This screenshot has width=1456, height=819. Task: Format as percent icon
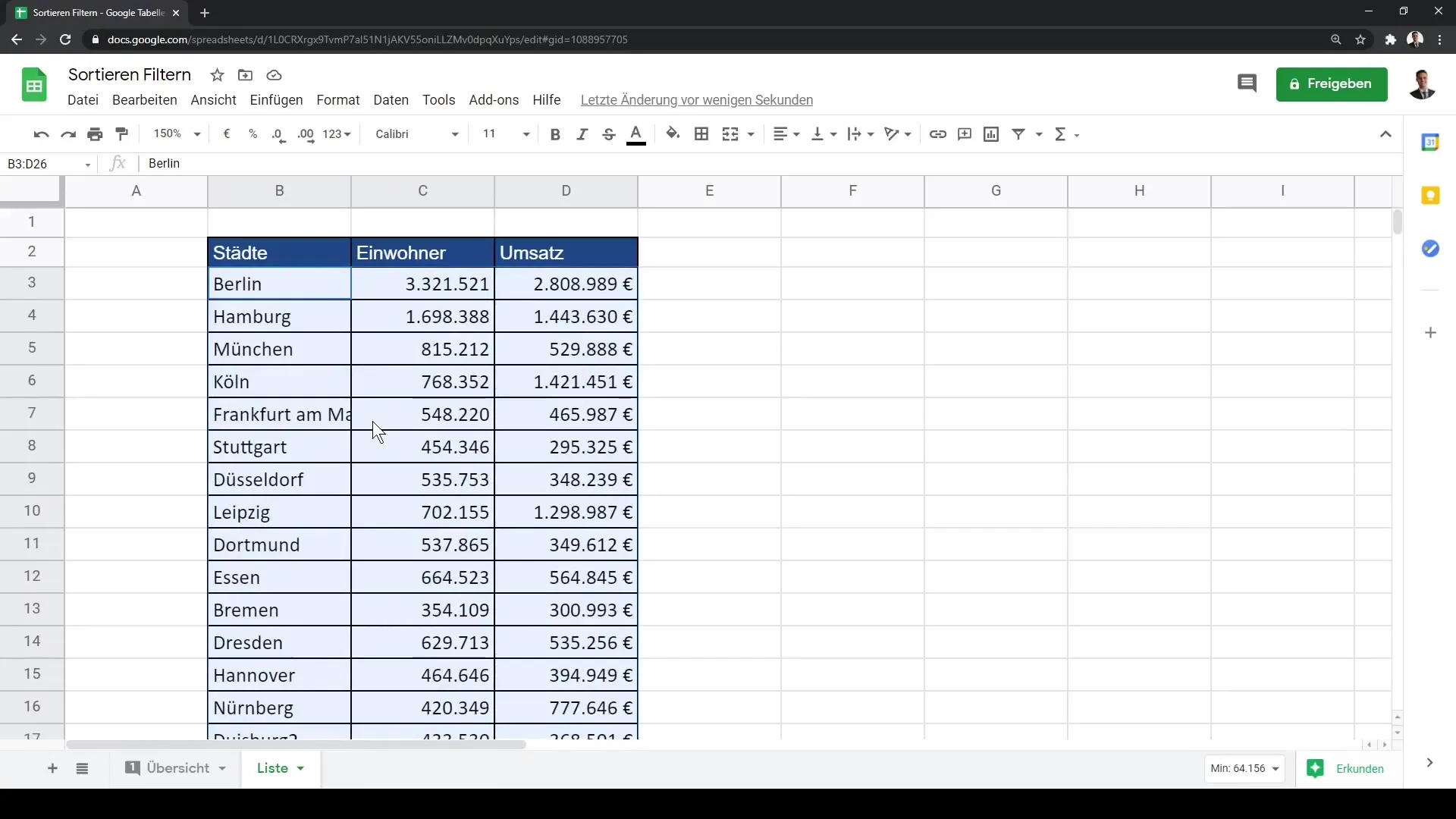coord(253,134)
